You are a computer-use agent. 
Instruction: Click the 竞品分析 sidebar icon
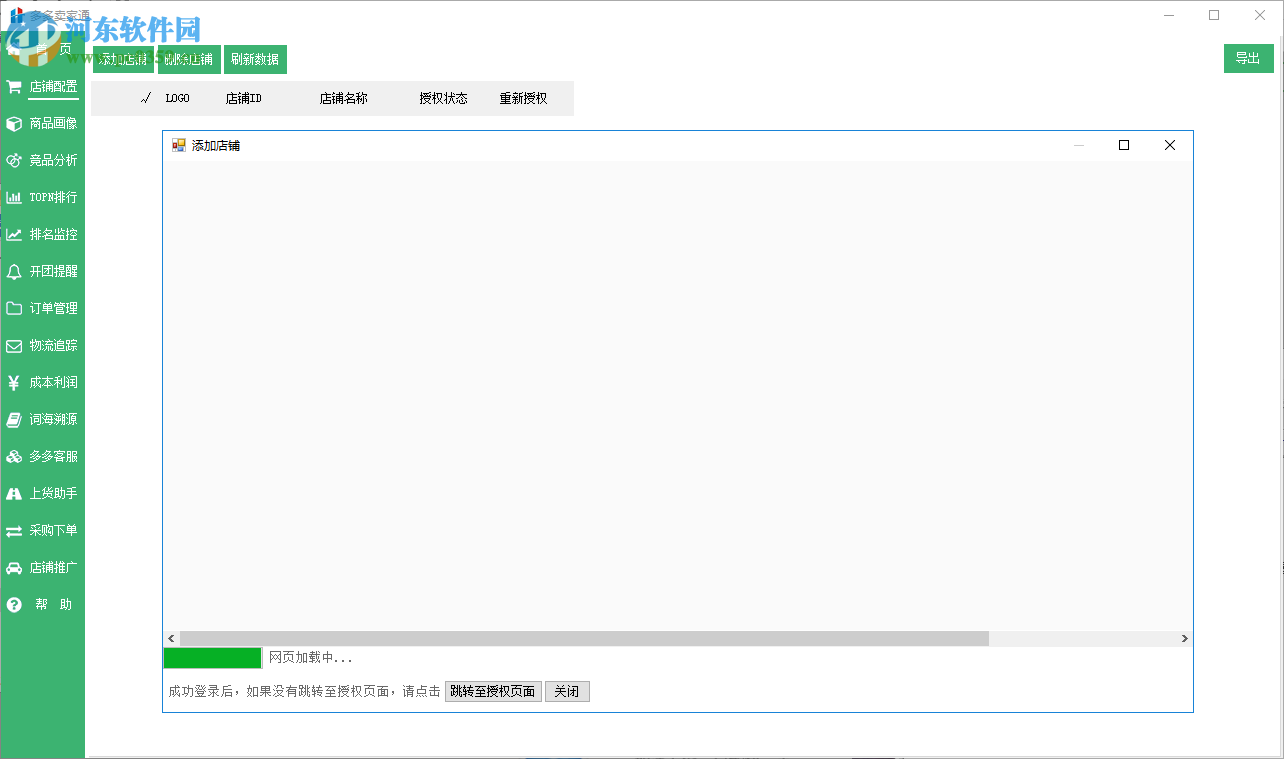[14, 161]
